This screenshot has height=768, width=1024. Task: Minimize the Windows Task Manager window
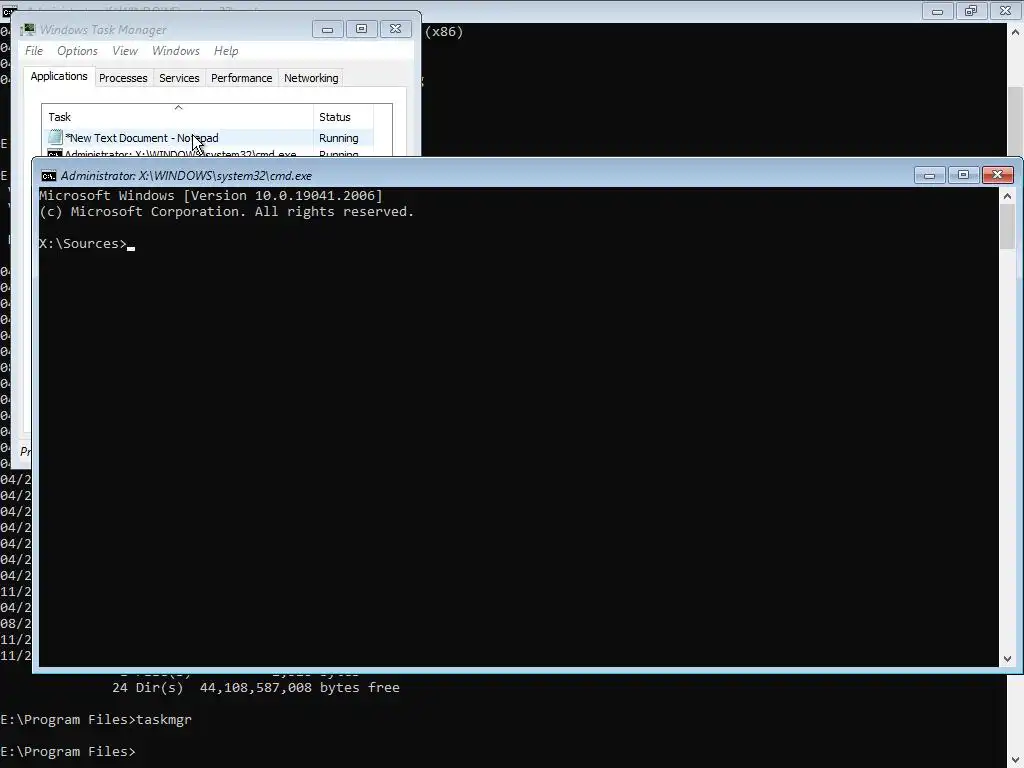click(x=327, y=29)
